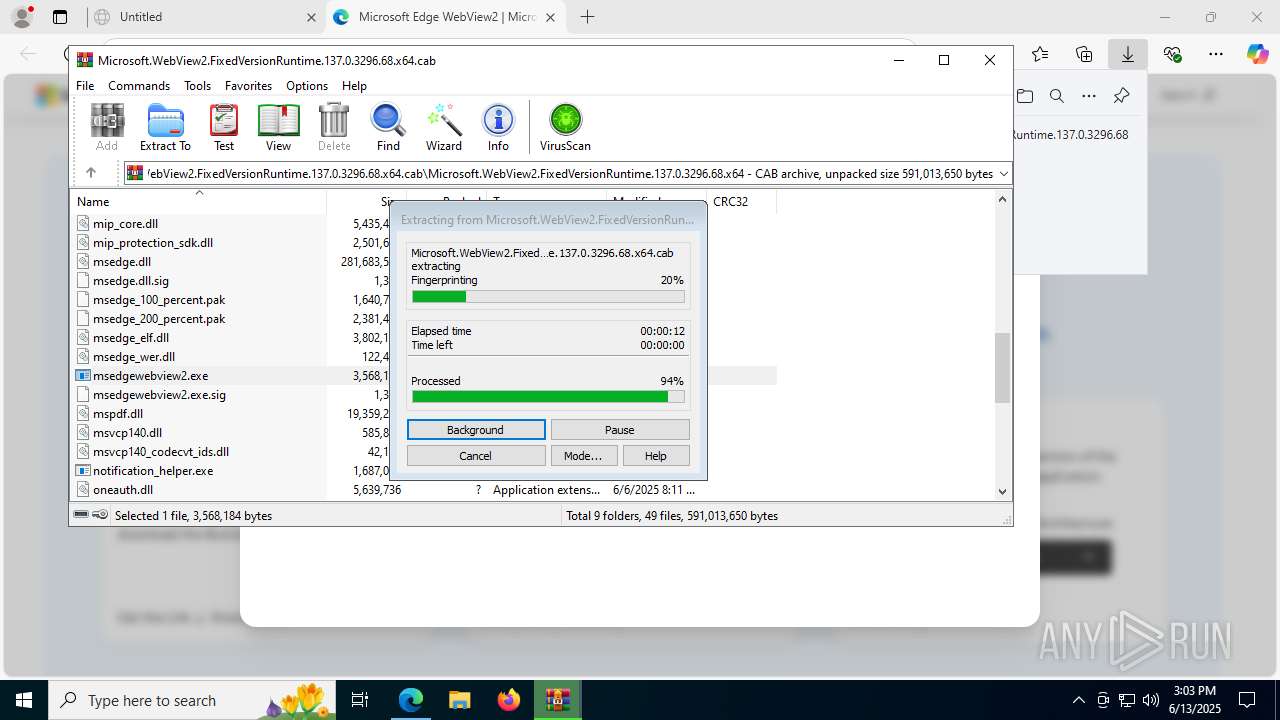Click Help button in extraction dialog
The width and height of the screenshot is (1280, 720).
point(656,456)
